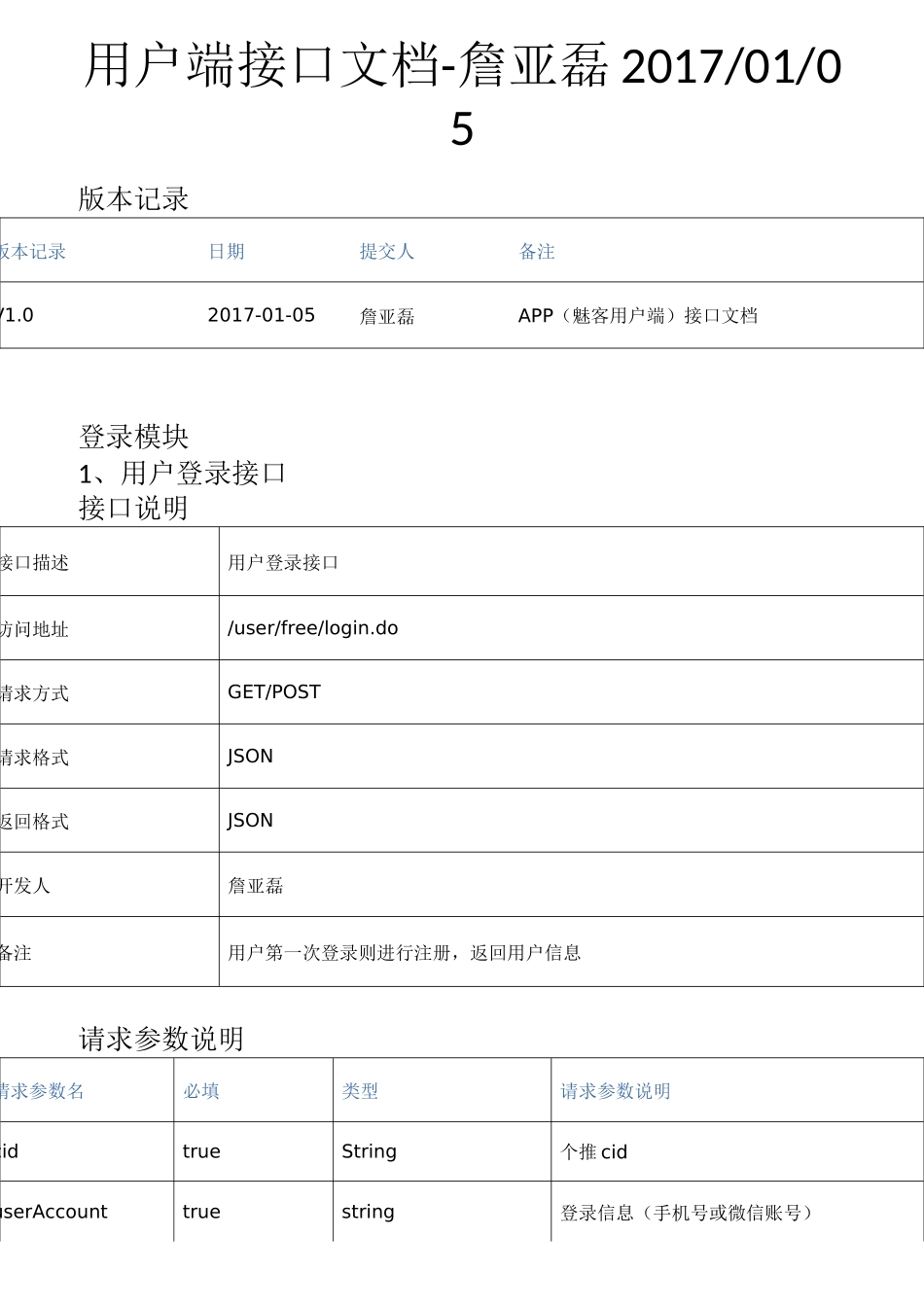The width and height of the screenshot is (924, 1307).
Task: Click the submitter cell '詹亚磊' in version table
Action: pos(387,316)
